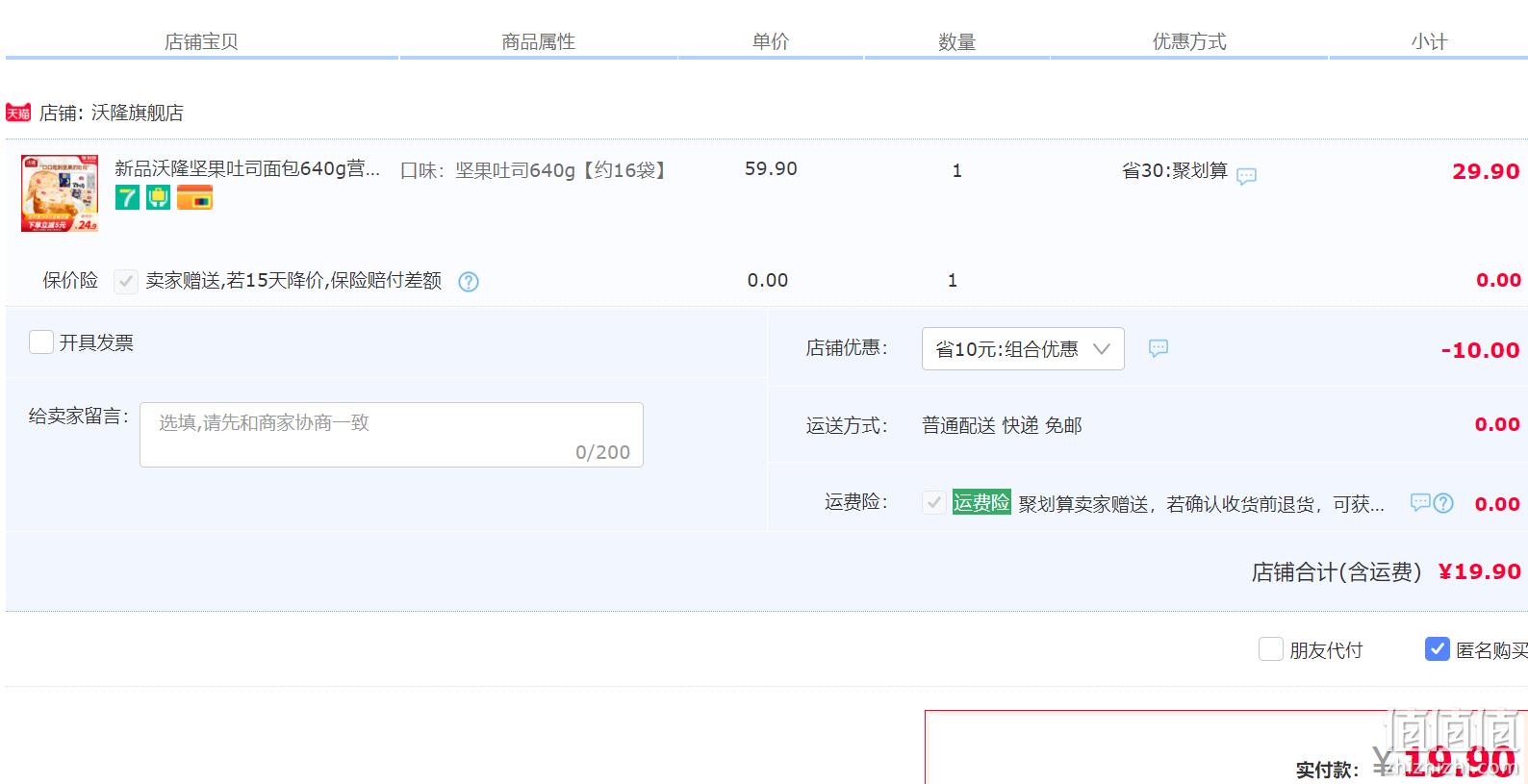1528x784 pixels.
Task: Click the -10.00 shop discount amount
Action: [x=1480, y=350]
